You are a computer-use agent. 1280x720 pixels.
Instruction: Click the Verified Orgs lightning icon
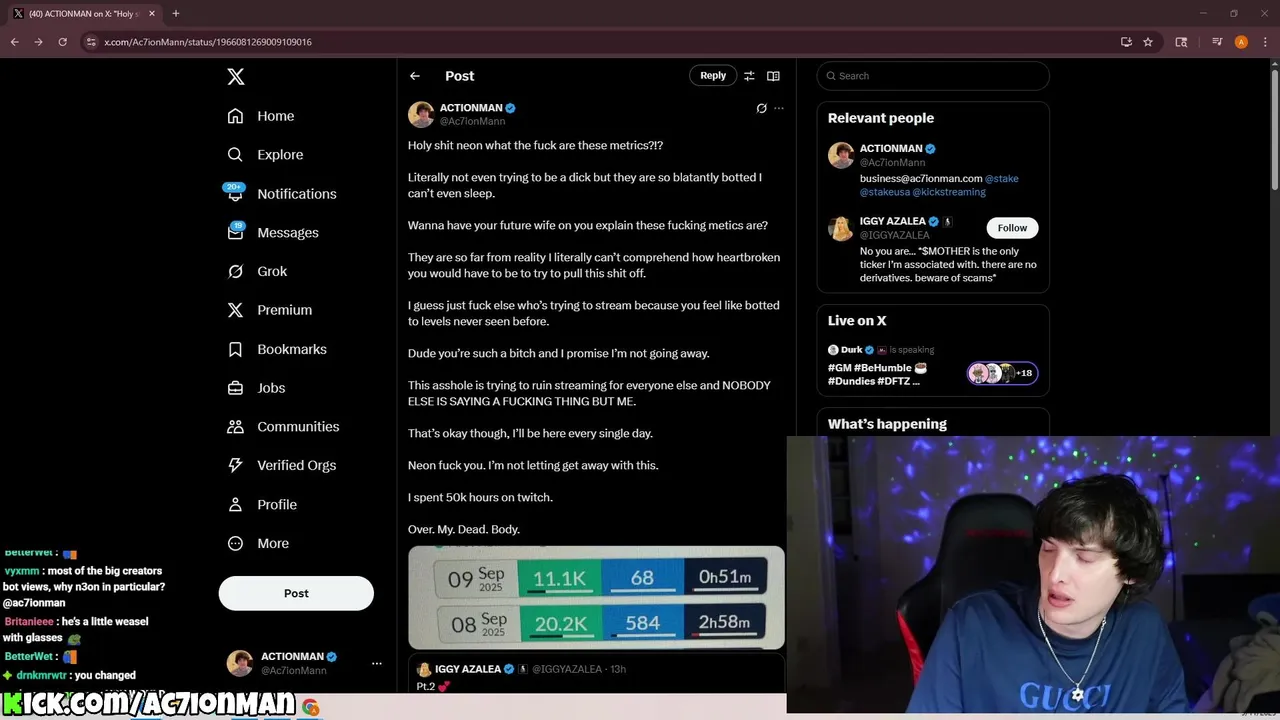pyautogui.click(x=235, y=465)
